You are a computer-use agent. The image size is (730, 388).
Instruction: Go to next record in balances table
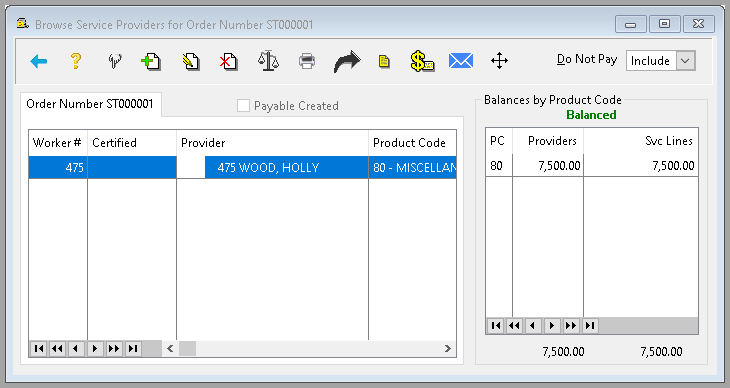(552, 326)
